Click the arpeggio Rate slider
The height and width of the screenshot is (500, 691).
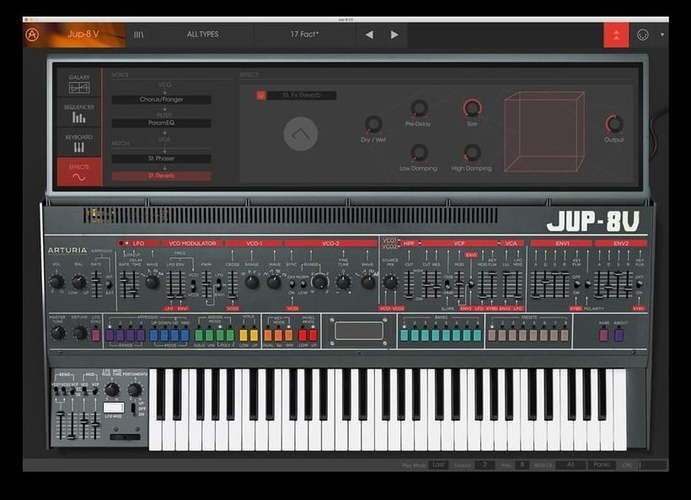click(x=96, y=284)
